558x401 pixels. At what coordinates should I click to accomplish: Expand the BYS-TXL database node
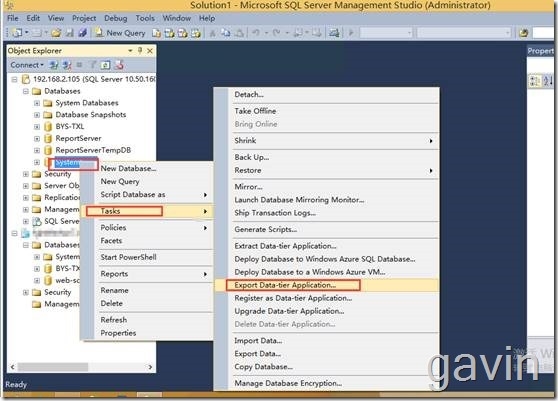[x=37, y=127]
